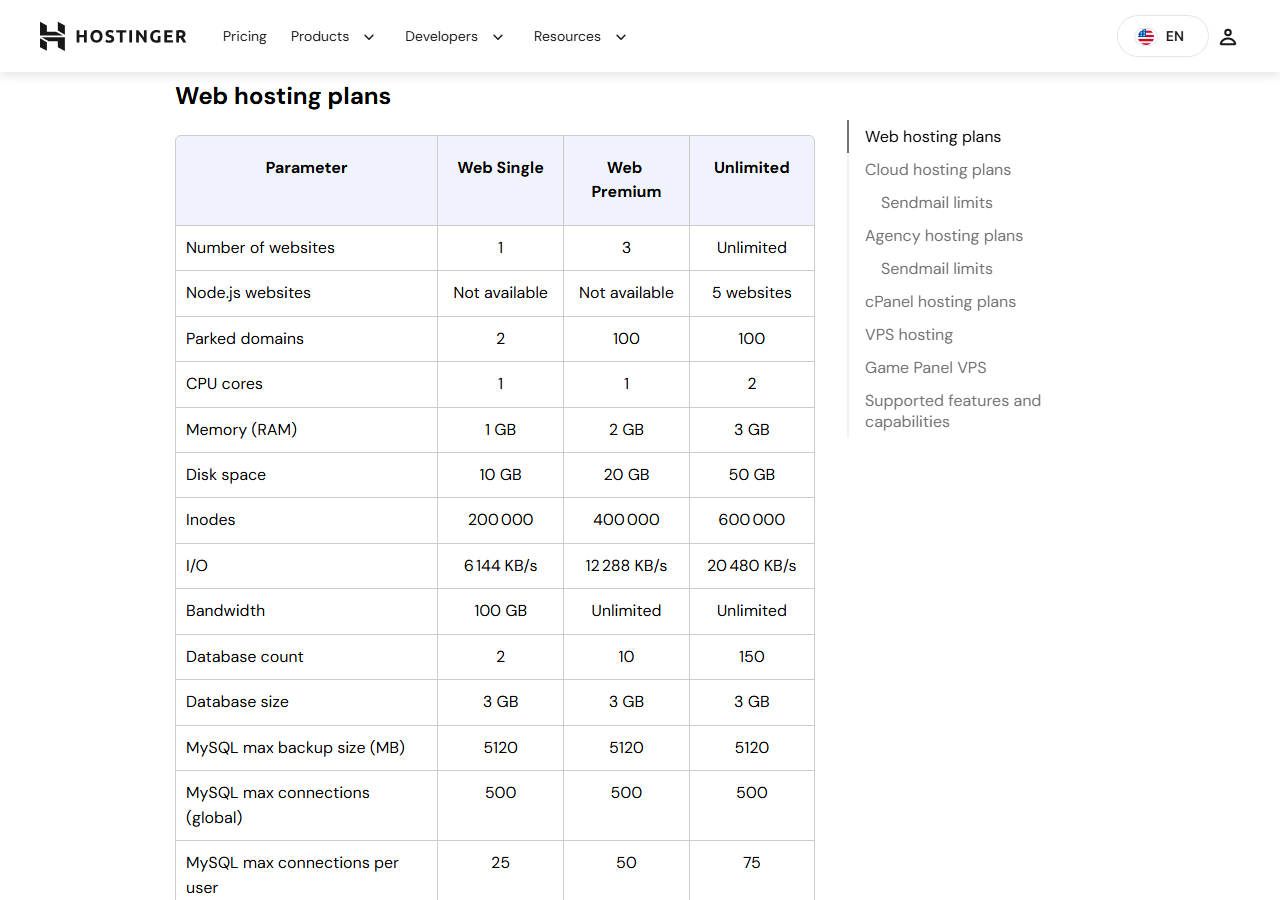Select the Web Single column header
Viewport: 1280px width, 900px height.
(501, 168)
